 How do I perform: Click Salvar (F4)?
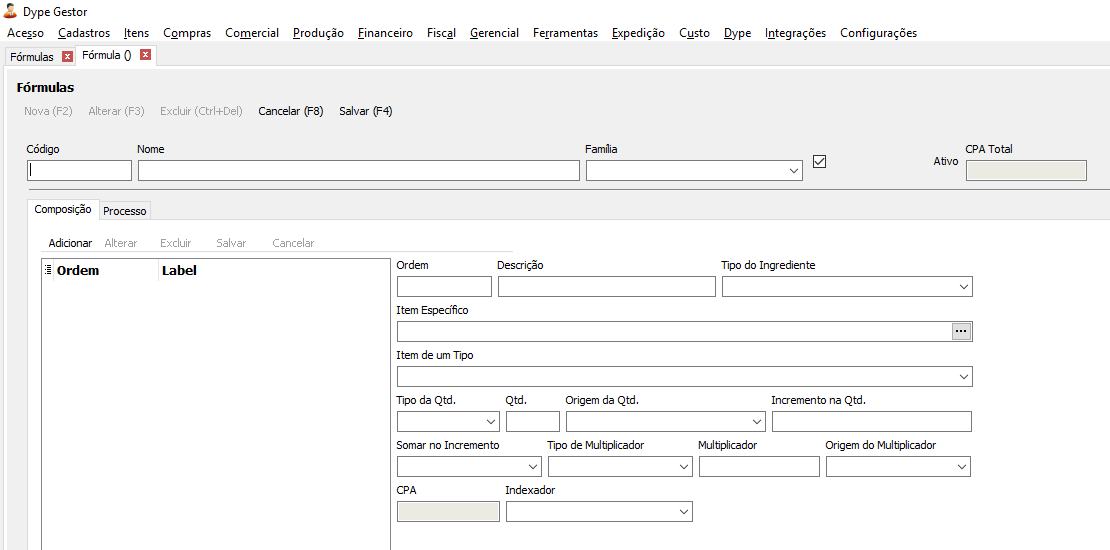pyautogui.click(x=365, y=111)
